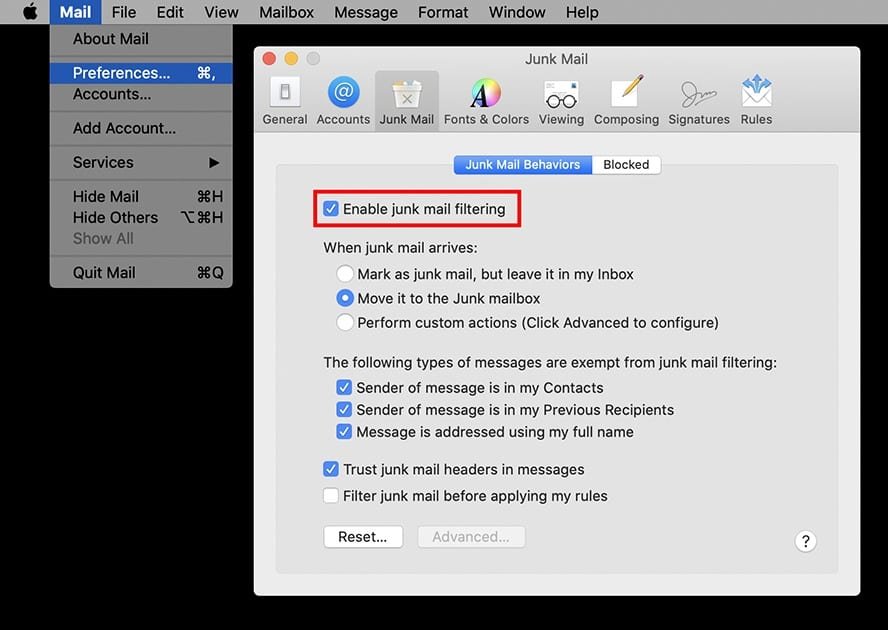
Task: Choose Hide Others menu item
Action: tap(141, 218)
